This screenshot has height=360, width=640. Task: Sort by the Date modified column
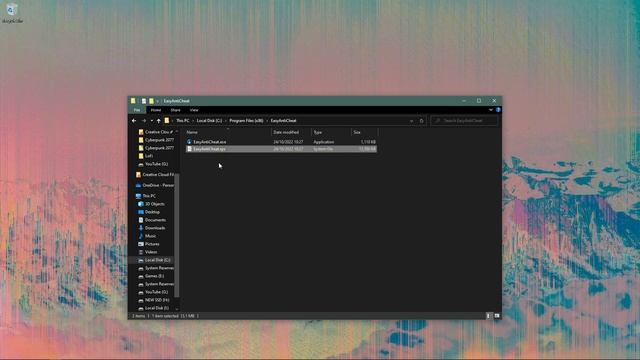[x=291, y=132]
